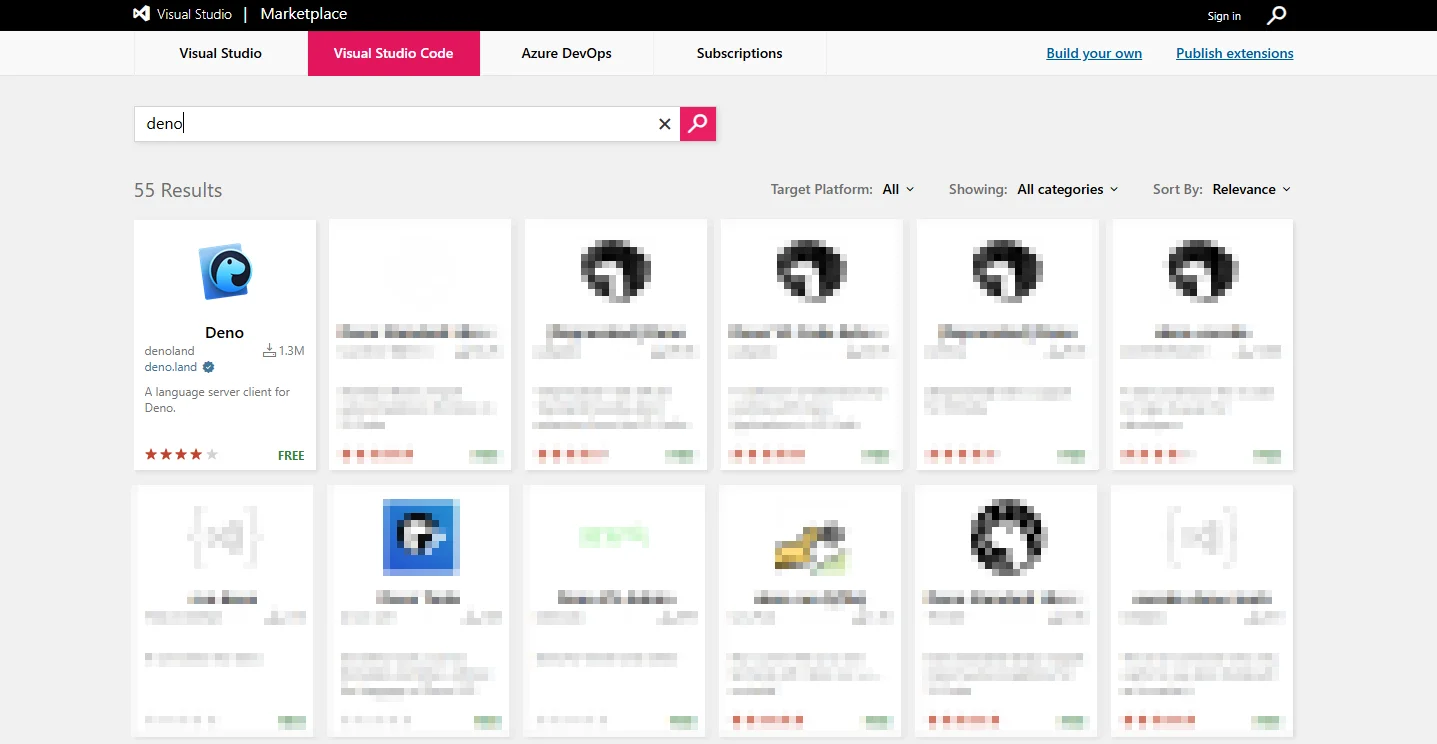This screenshot has width=1437, height=744.
Task: Click the Visual Studio logo in header
Action: [142, 14]
